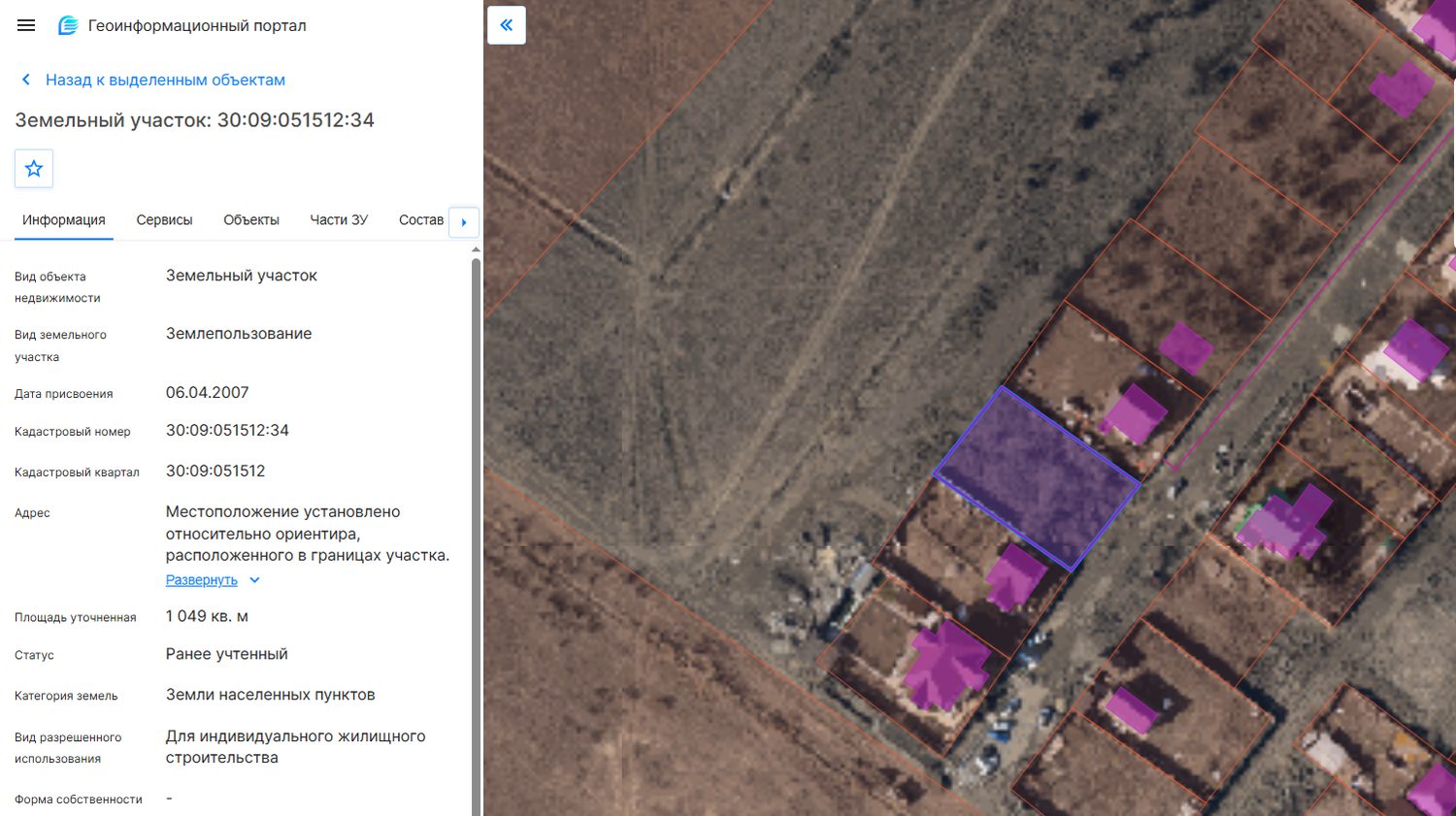Click the back chevron arrow icon
The width and height of the screenshot is (1456, 816).
click(x=26, y=80)
